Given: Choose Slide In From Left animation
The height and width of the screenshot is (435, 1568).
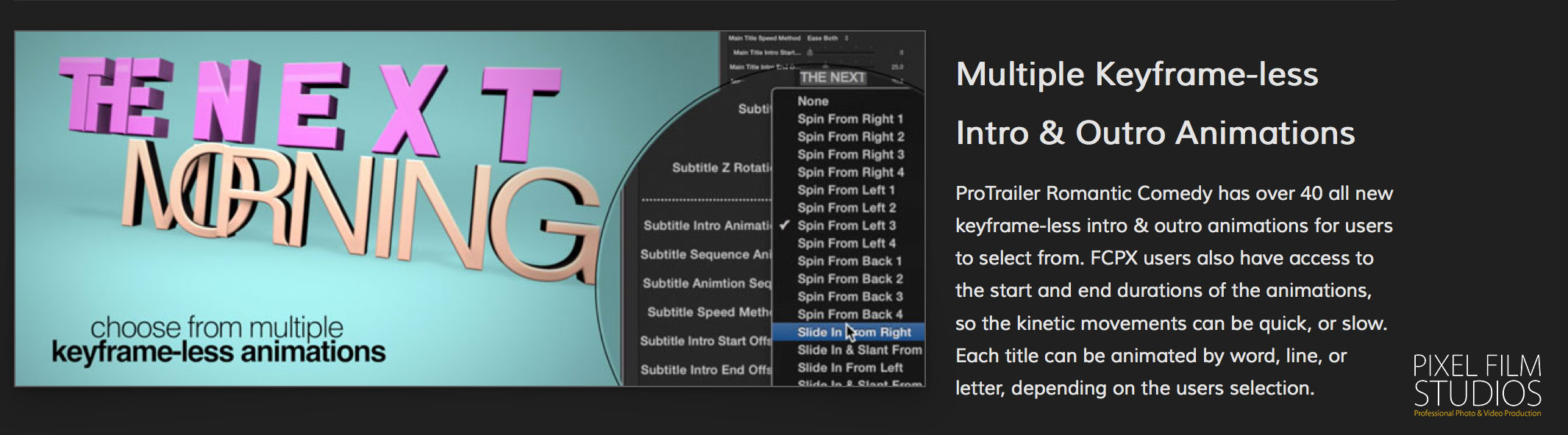Looking at the screenshot, I should pyautogui.click(x=849, y=367).
